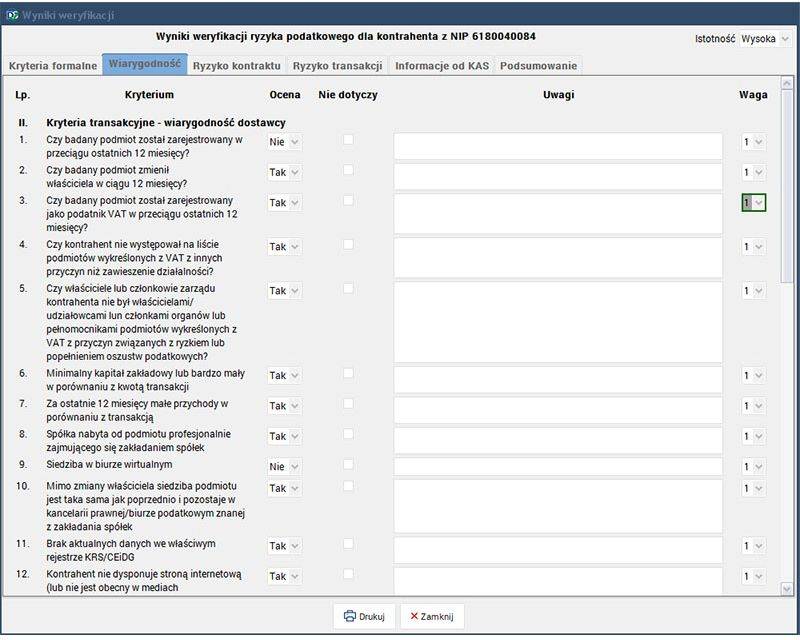This screenshot has width=800, height=640.
Task: Open Ocena dropdown for criterion 4
Action: [284, 247]
